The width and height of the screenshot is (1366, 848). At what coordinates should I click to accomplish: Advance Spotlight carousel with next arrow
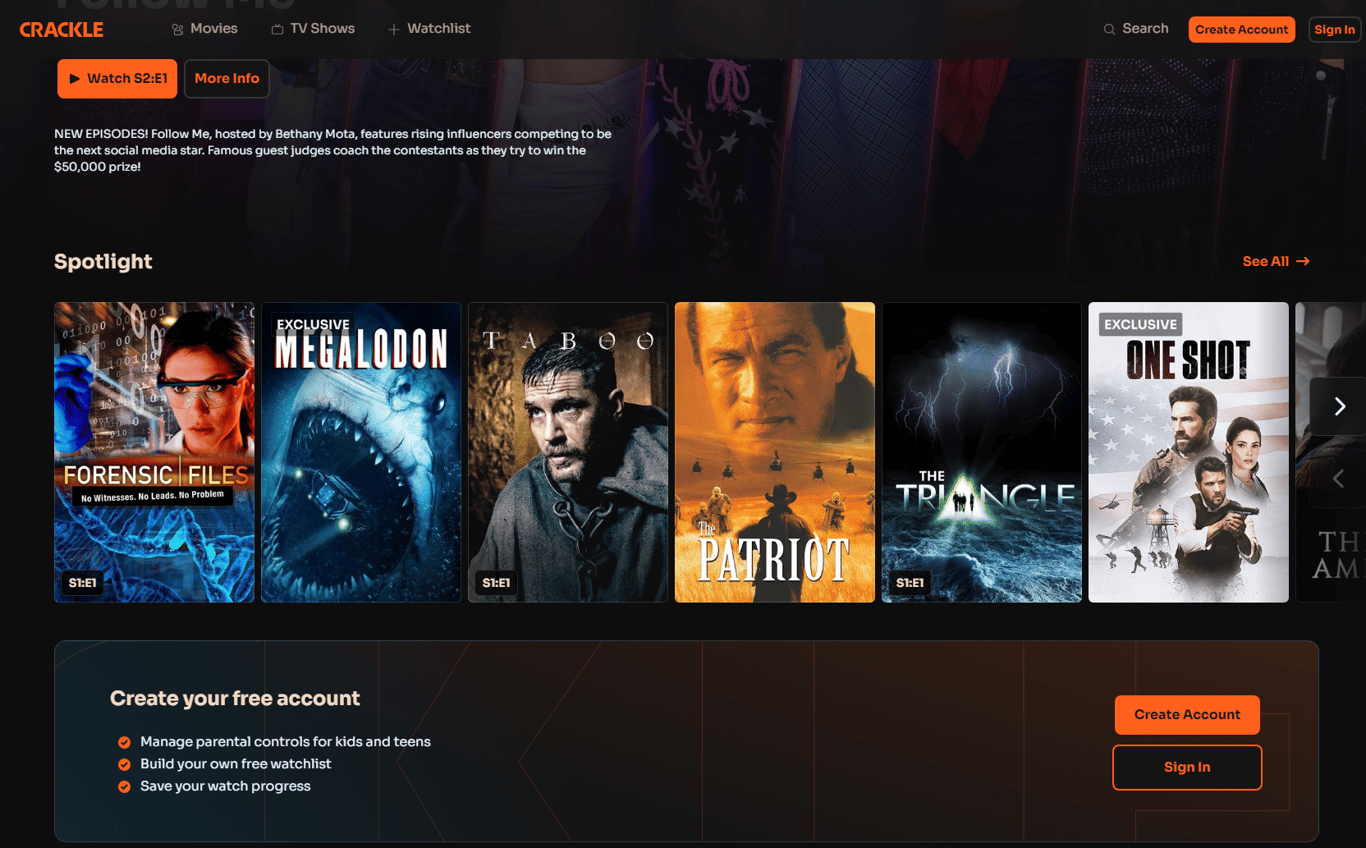pyautogui.click(x=1339, y=406)
